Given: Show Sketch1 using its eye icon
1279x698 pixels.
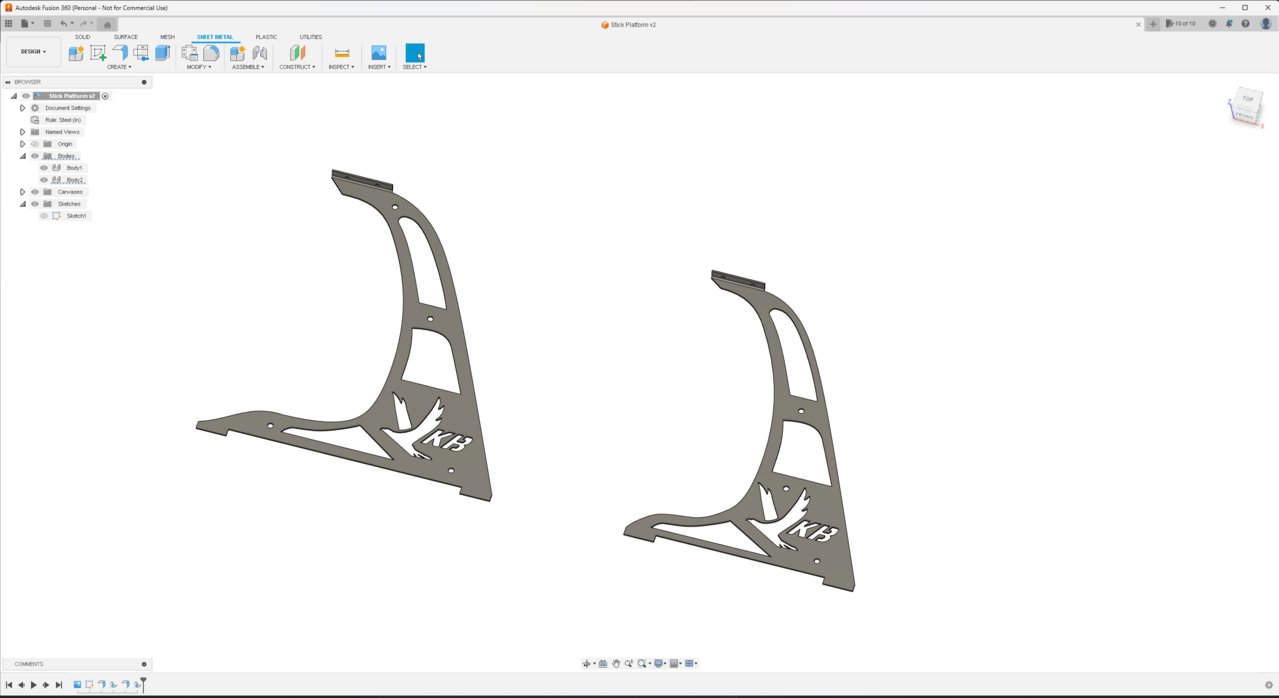Looking at the screenshot, I should [x=44, y=216].
